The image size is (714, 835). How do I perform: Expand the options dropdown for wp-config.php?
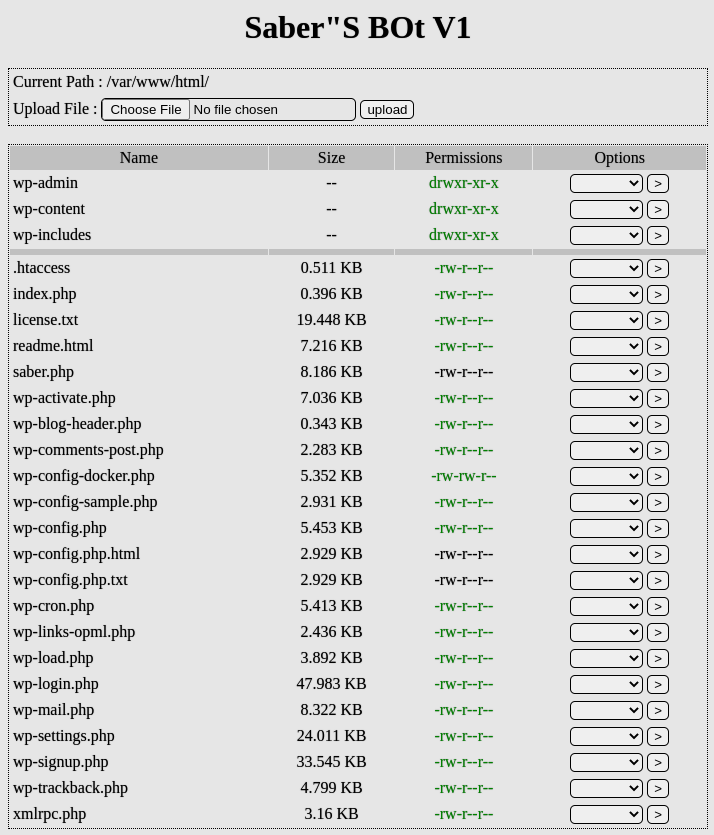[x=606, y=528]
